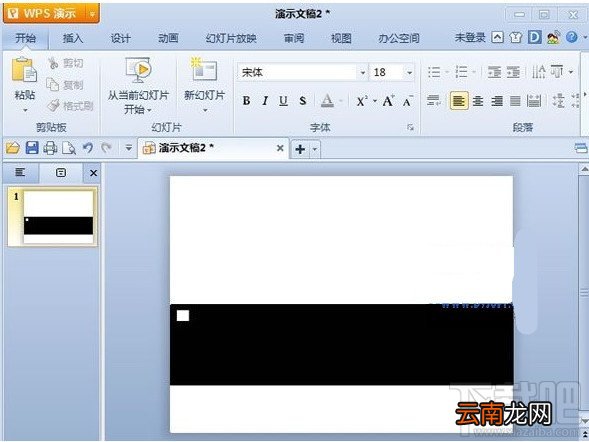The image size is (589, 442).
Task: Click vertical scrollbar up arrow
Action: (584, 168)
